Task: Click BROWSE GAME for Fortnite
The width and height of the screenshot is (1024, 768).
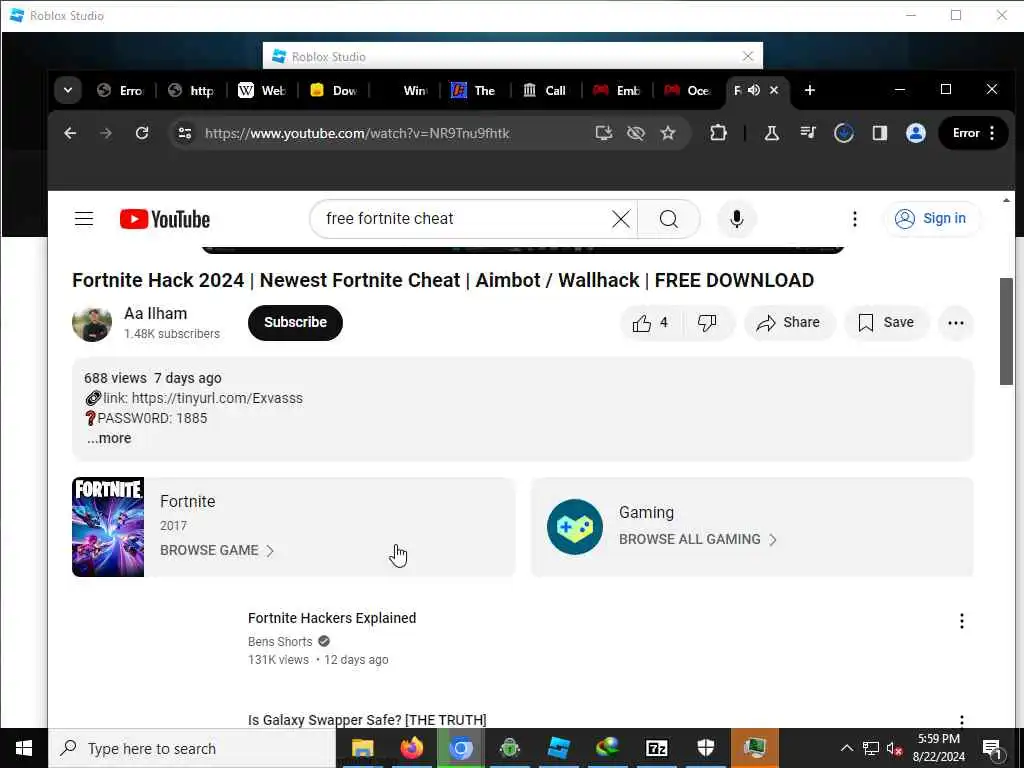Action: tap(217, 551)
